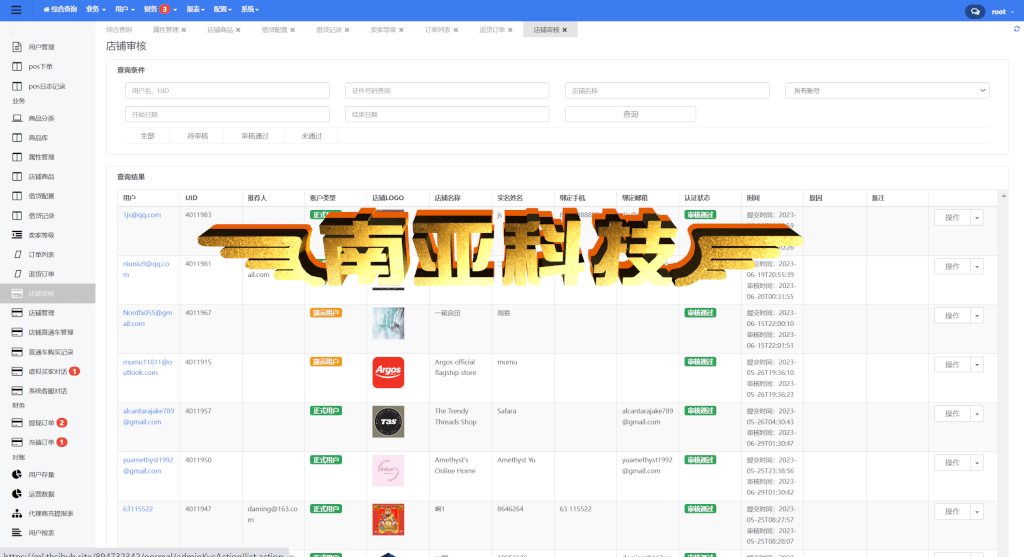The height and width of the screenshot is (557, 1024).
Task: Filter results by 待审核 status
Action: [x=197, y=136]
